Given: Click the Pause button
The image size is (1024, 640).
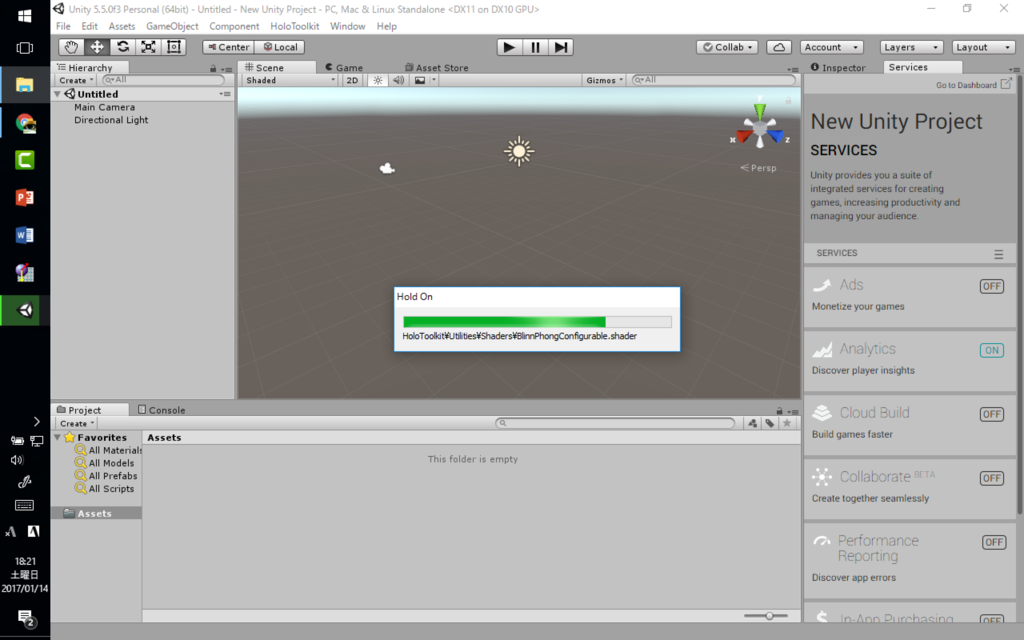Looking at the screenshot, I should click(535, 47).
